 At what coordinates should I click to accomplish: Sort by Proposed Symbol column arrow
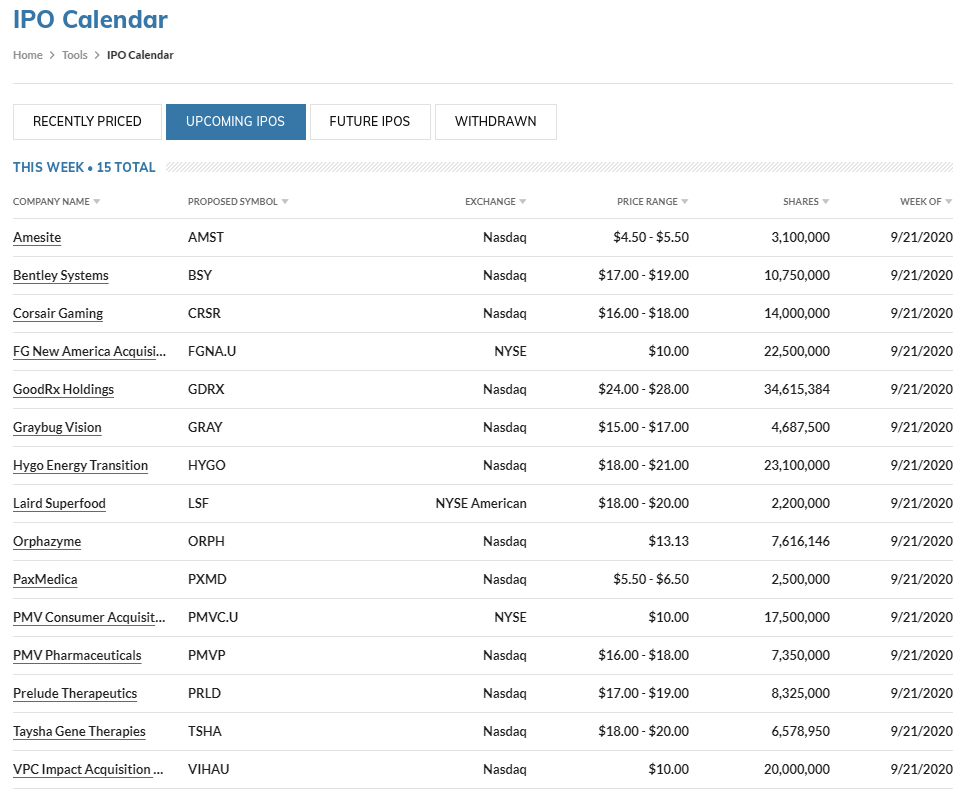[x=284, y=202]
